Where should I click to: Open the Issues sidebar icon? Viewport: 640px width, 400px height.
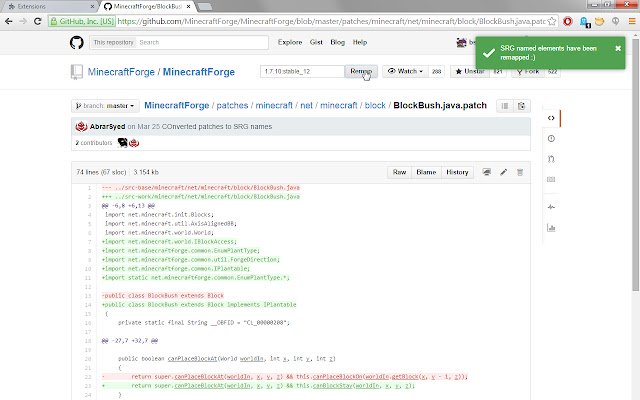(x=551, y=139)
